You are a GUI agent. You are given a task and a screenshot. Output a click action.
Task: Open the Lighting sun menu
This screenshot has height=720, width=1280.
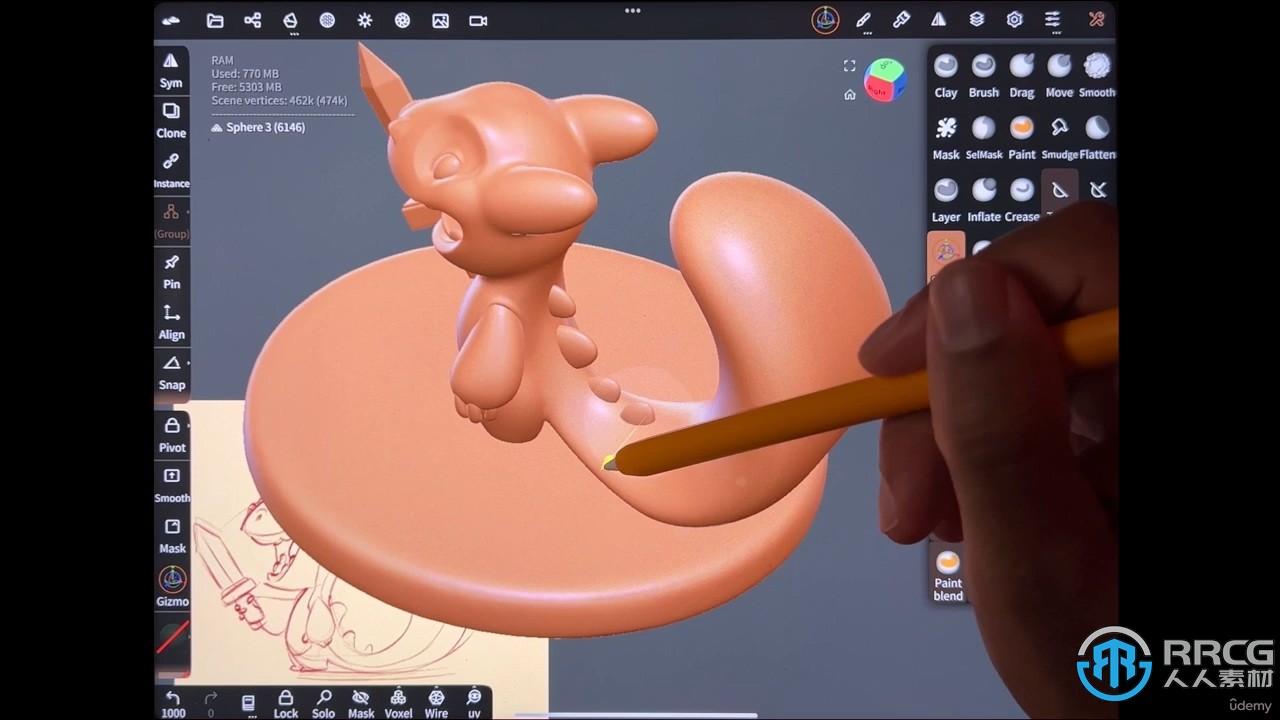(365, 20)
